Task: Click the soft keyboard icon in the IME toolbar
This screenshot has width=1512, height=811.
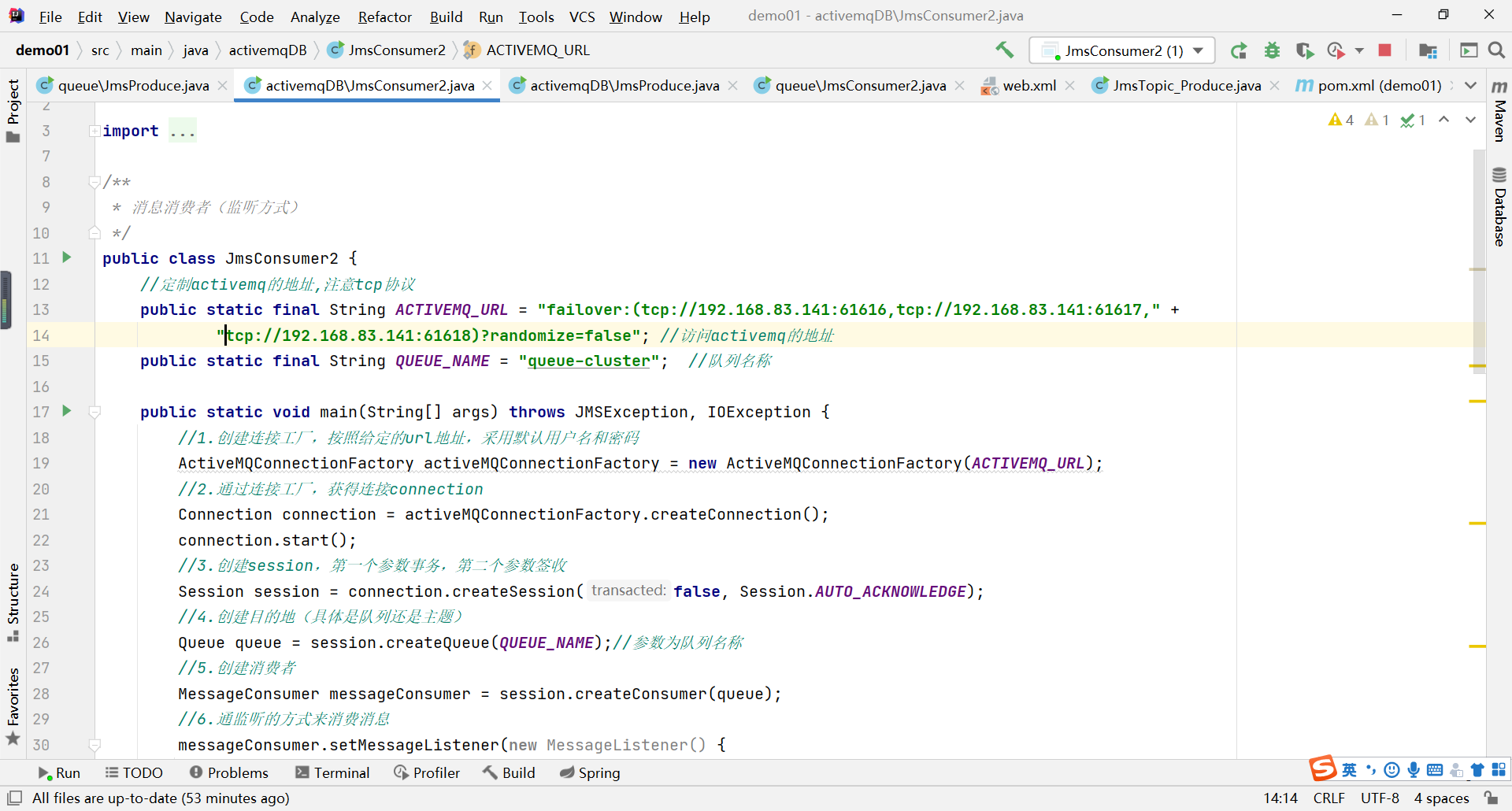Action: pyautogui.click(x=1435, y=770)
